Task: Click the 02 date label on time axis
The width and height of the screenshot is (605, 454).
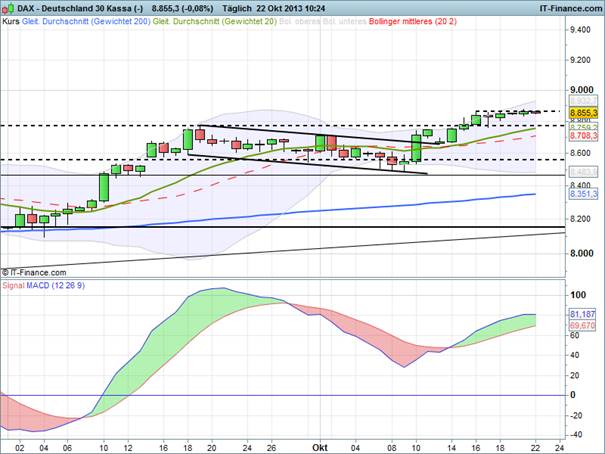Action: 20,448
